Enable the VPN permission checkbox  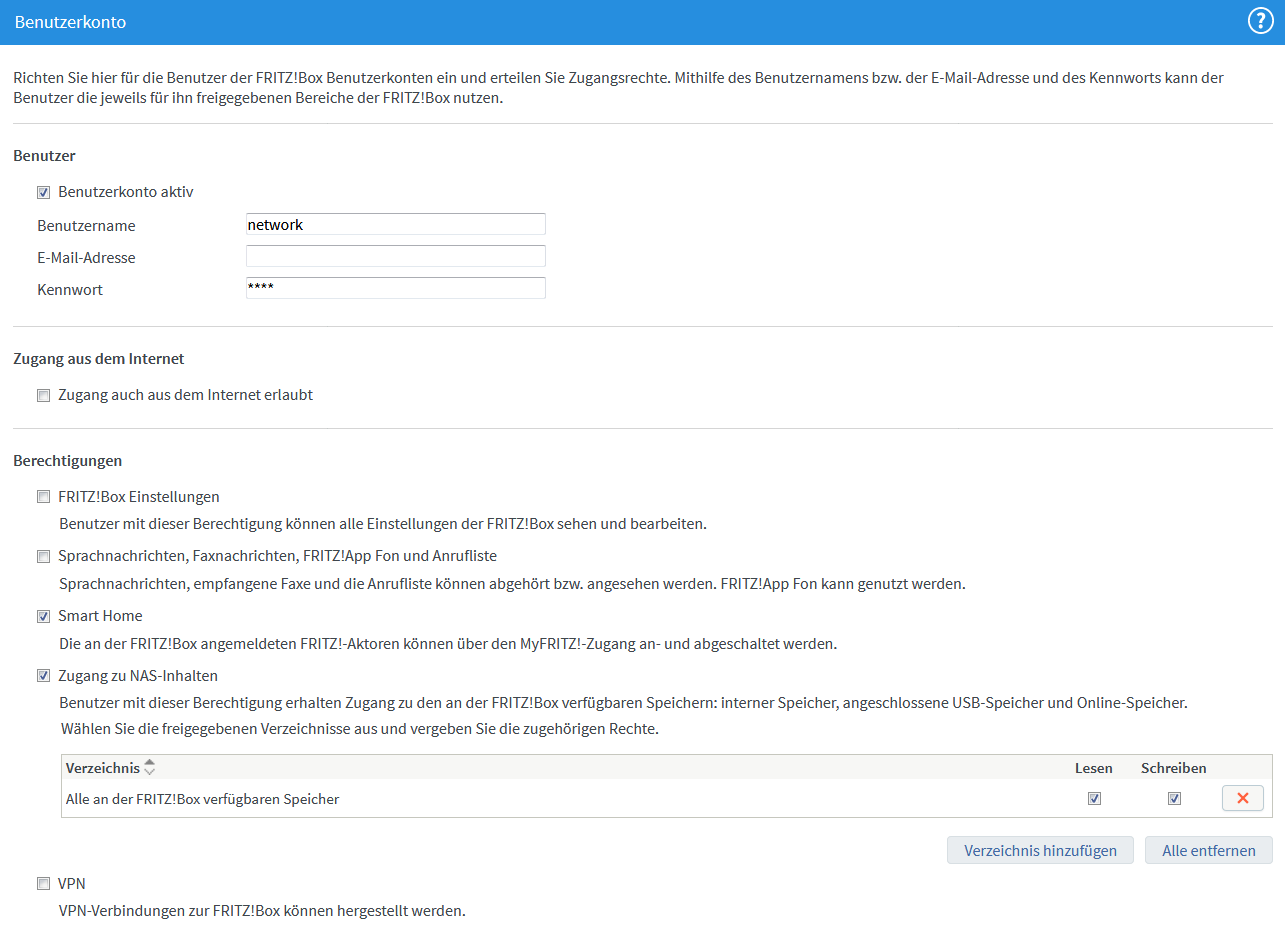[x=44, y=884]
